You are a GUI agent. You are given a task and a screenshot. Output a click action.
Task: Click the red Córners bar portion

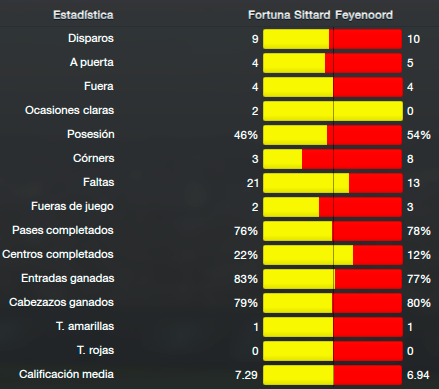click(352, 159)
